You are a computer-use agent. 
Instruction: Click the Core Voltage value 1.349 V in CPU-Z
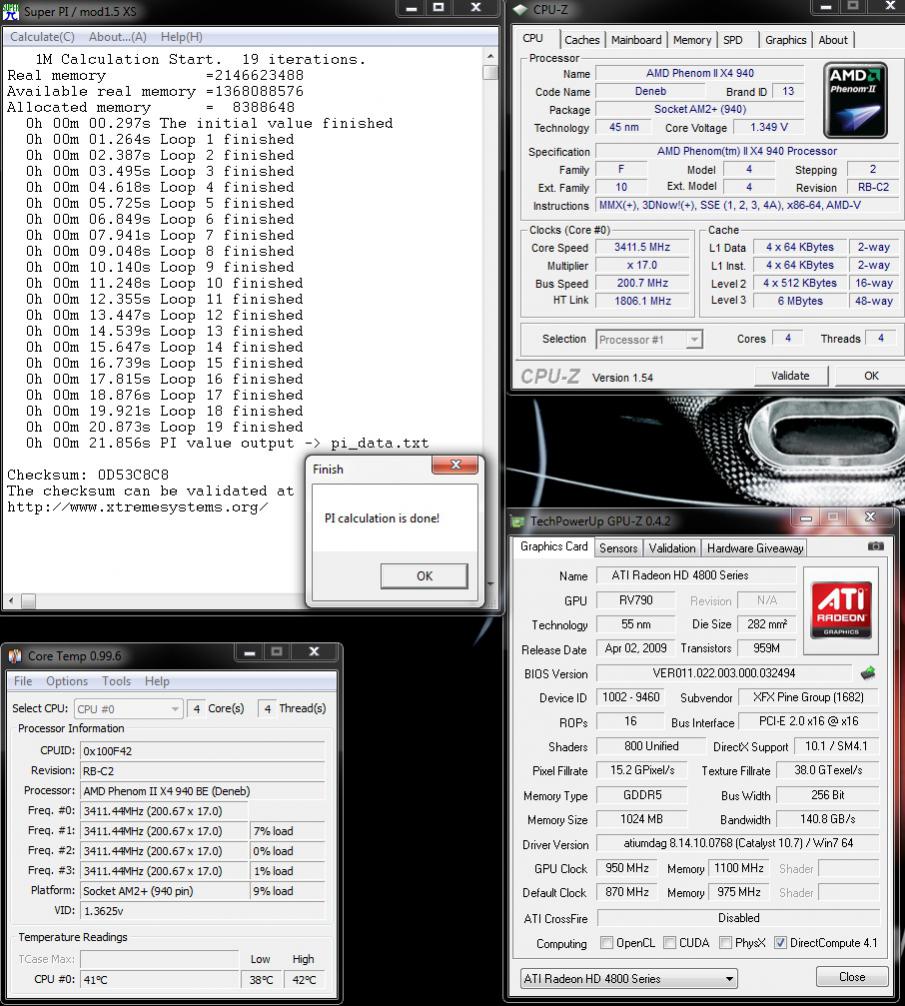(x=769, y=127)
